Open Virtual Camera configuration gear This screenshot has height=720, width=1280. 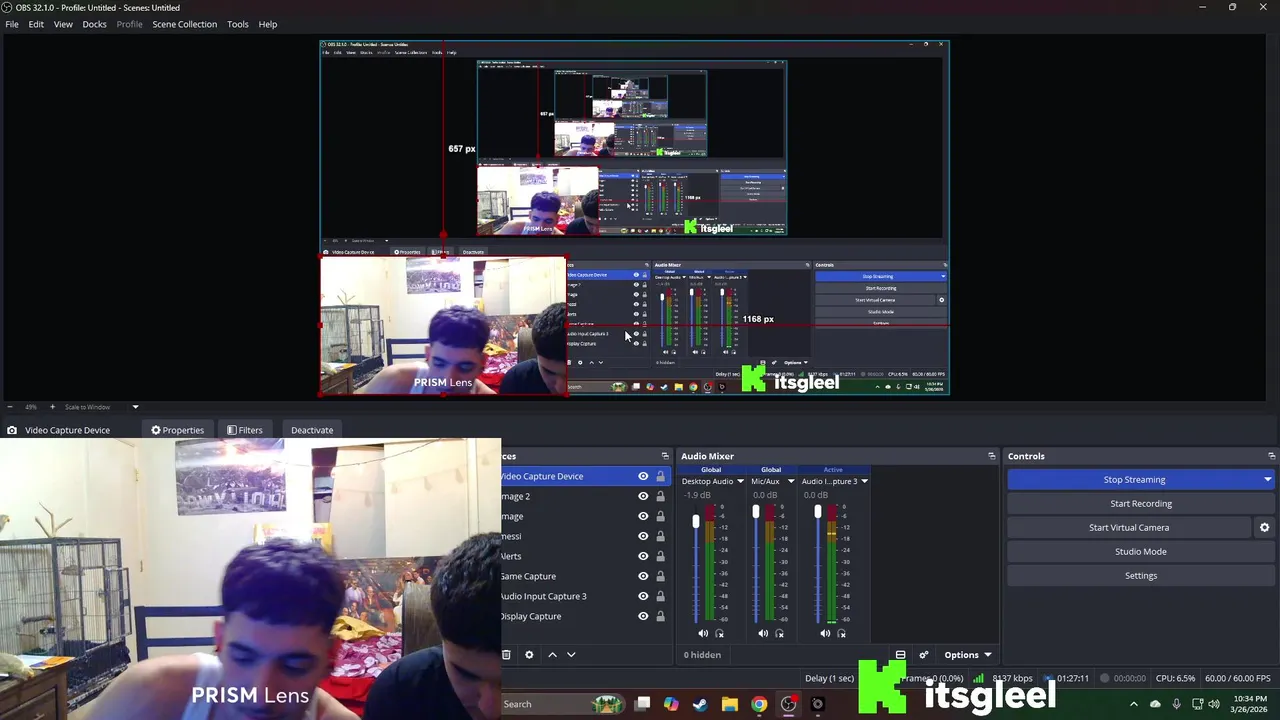(x=1264, y=528)
